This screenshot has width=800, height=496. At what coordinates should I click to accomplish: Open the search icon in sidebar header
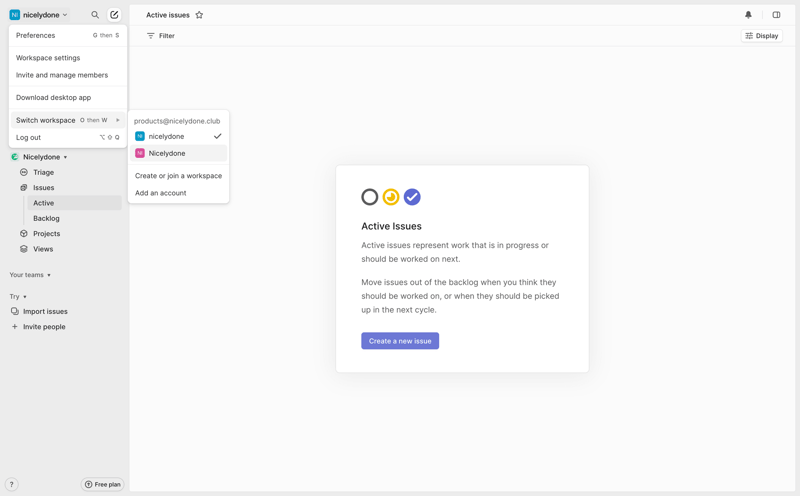click(x=95, y=15)
